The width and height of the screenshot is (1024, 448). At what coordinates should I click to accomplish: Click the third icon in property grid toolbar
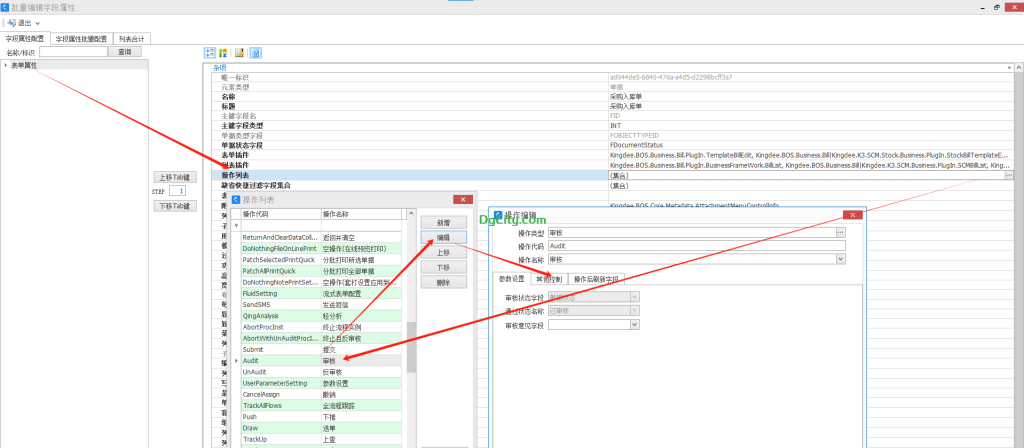[239, 52]
